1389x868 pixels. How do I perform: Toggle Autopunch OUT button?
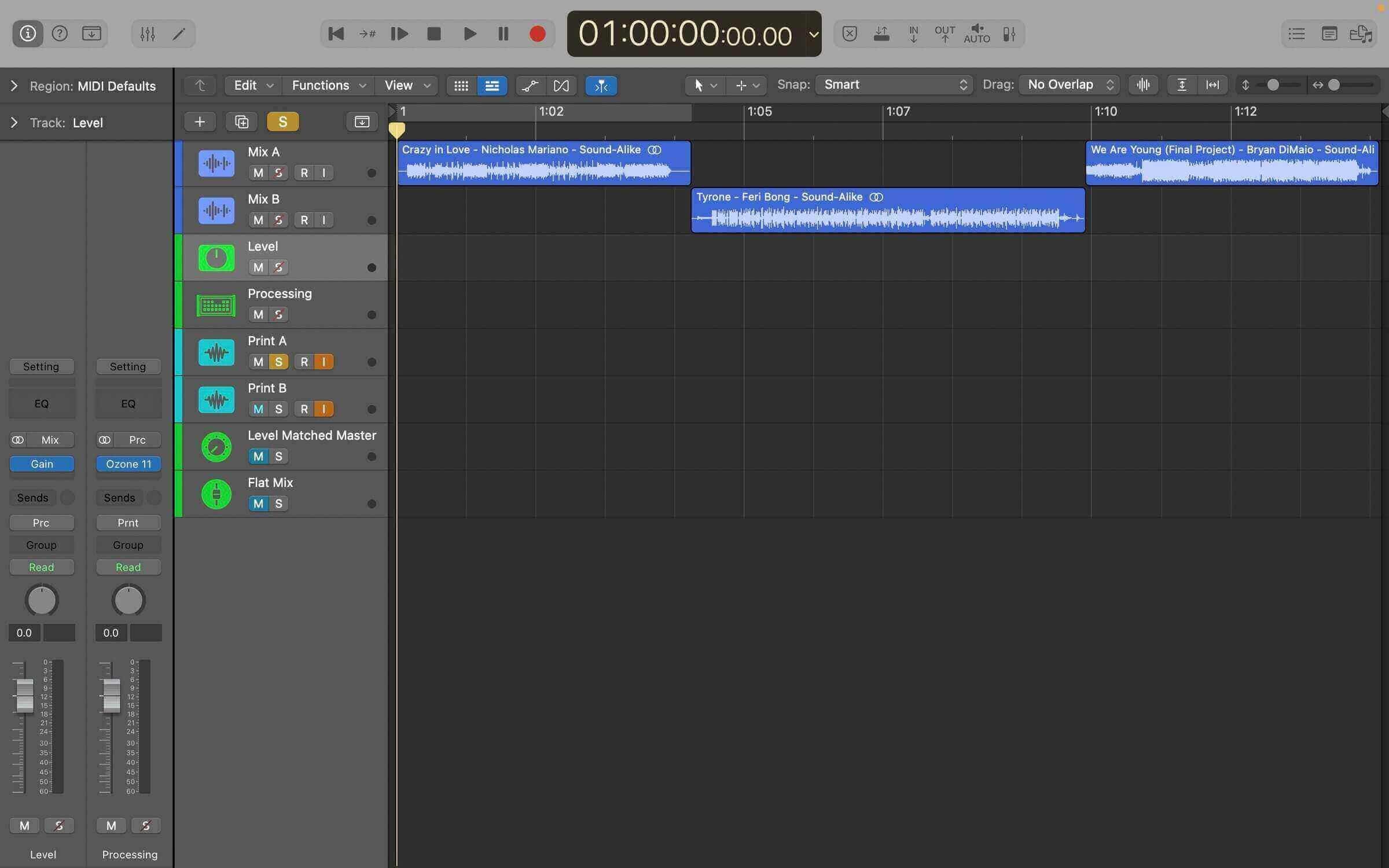[945, 34]
